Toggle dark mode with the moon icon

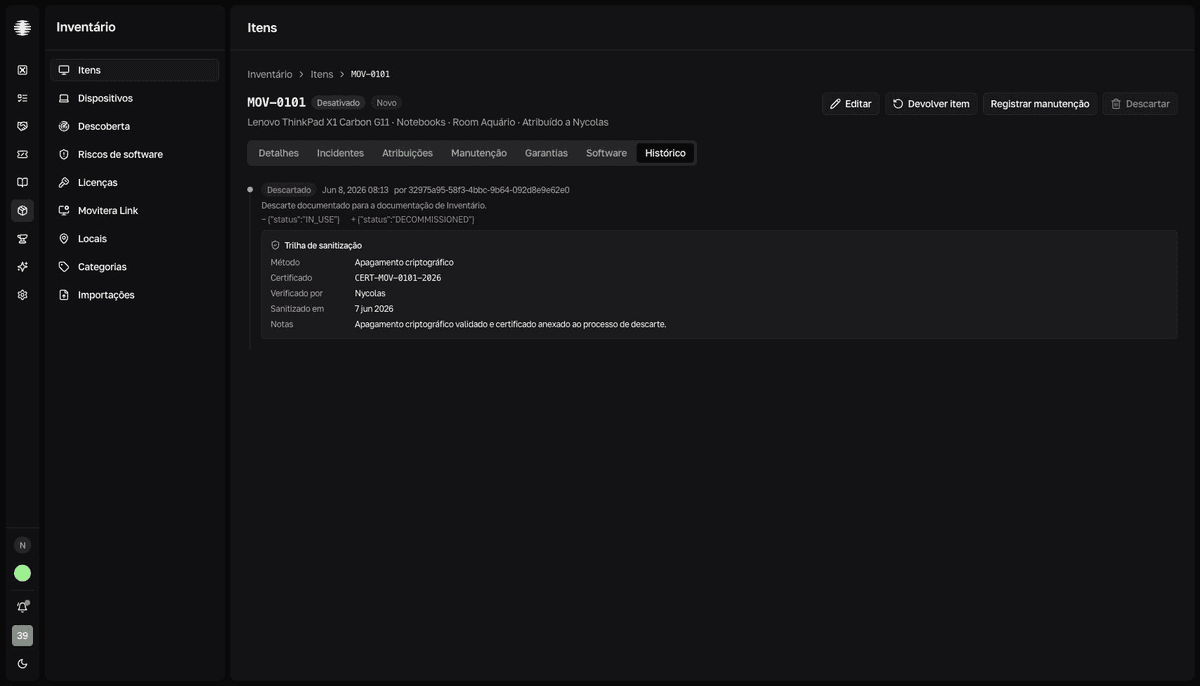(x=22, y=663)
